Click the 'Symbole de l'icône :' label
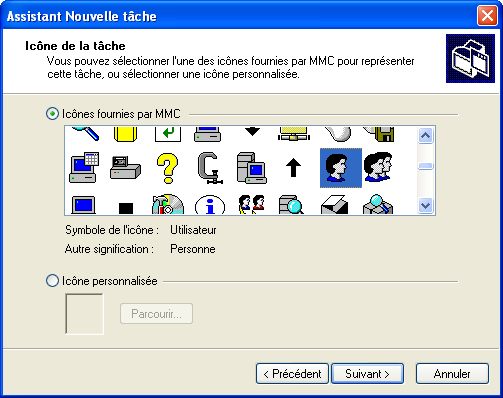Screen dimensions: 503x398 click(x=112, y=230)
